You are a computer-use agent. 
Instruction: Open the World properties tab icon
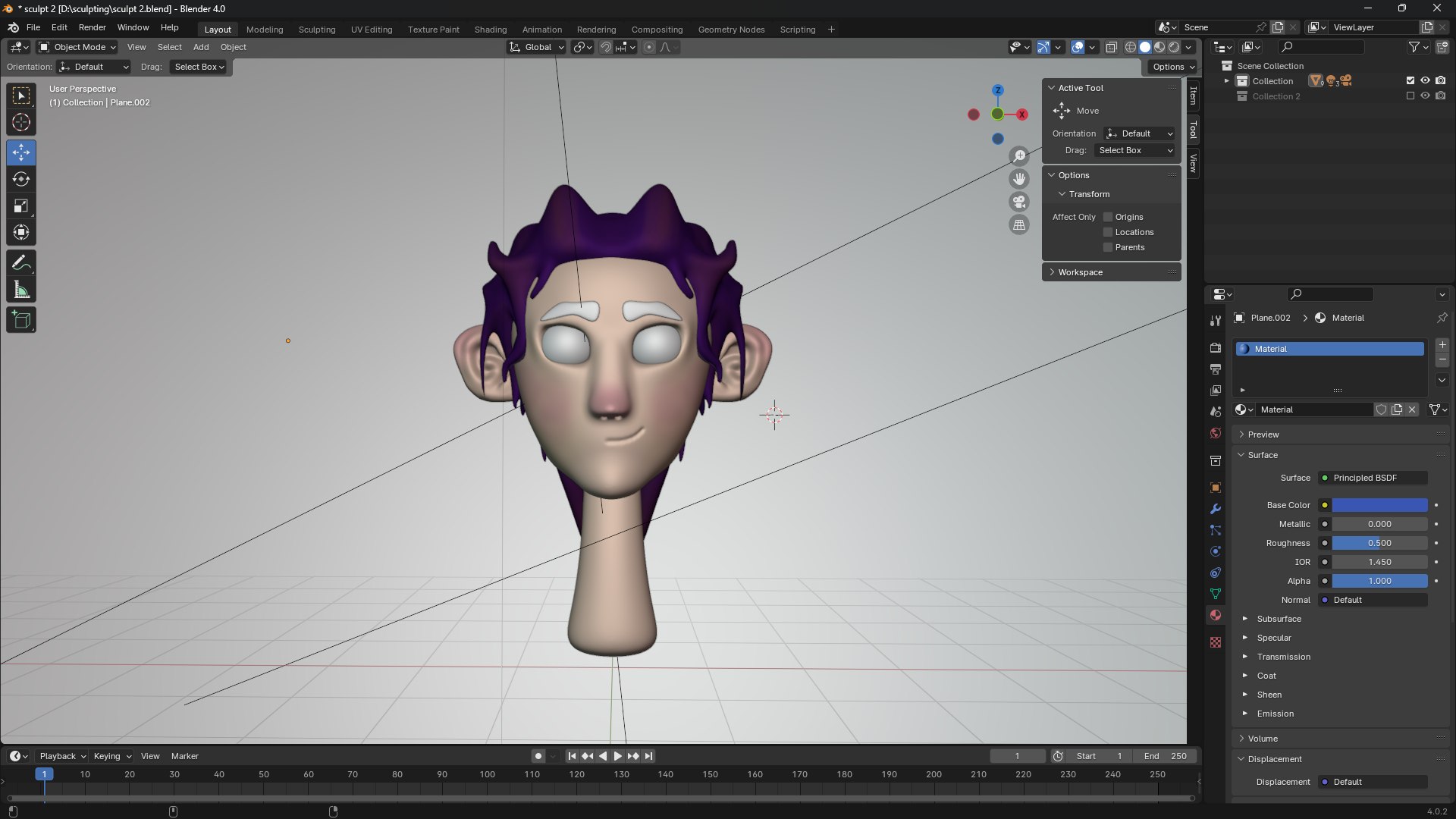point(1216,433)
